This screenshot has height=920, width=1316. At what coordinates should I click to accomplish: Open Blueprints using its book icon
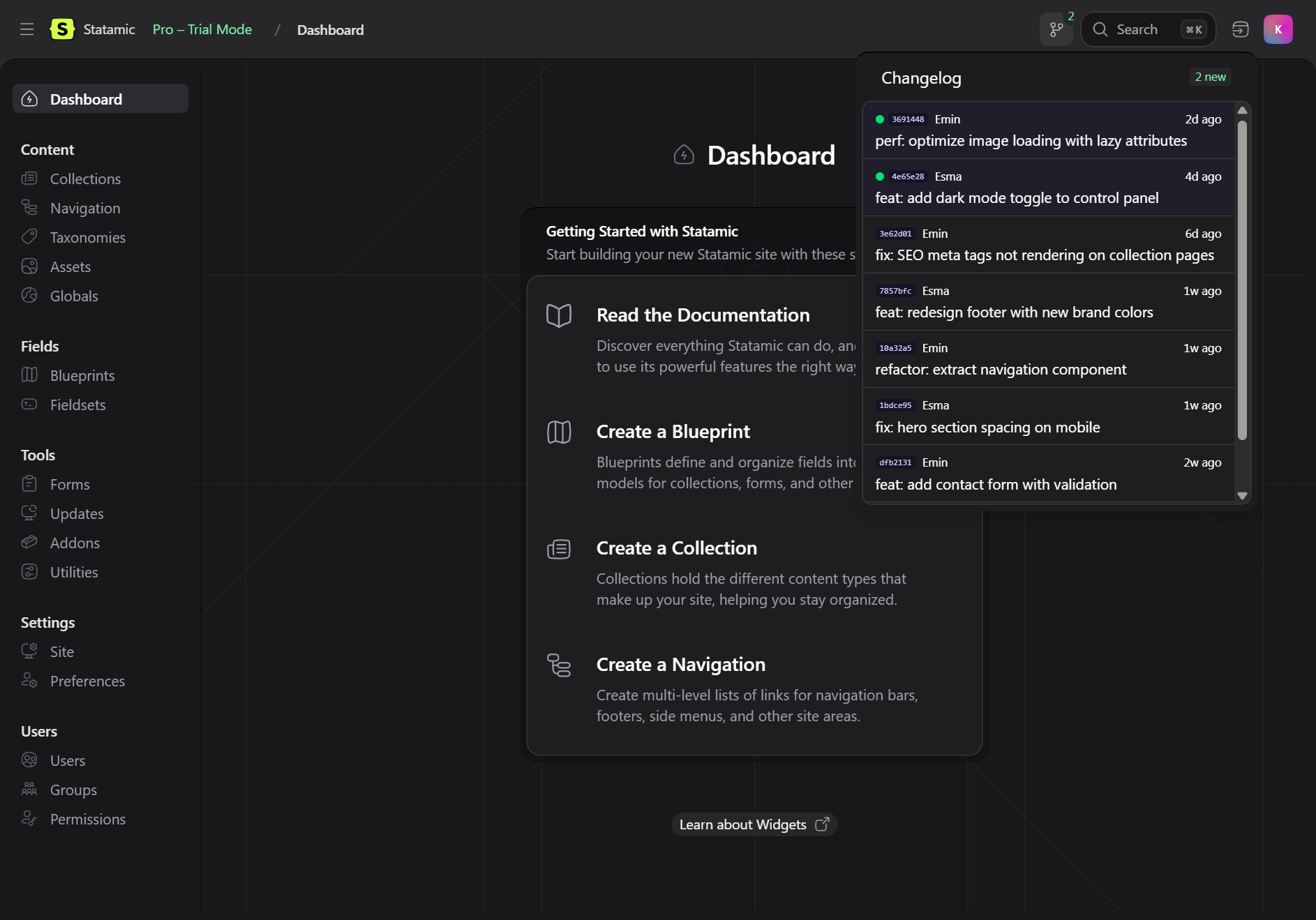29,375
